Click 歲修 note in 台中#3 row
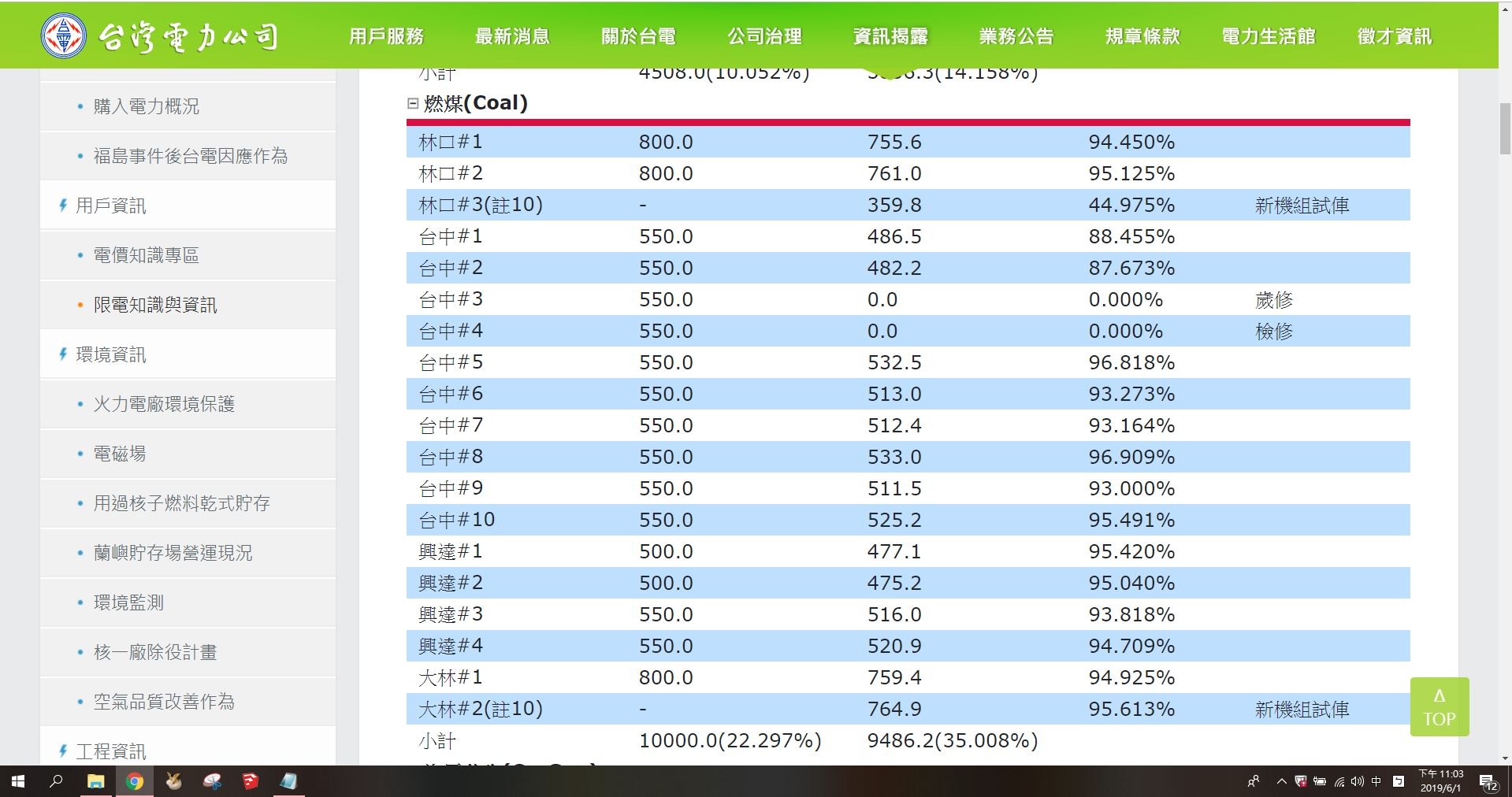Screen dimensions: 1512x797 [1274, 300]
